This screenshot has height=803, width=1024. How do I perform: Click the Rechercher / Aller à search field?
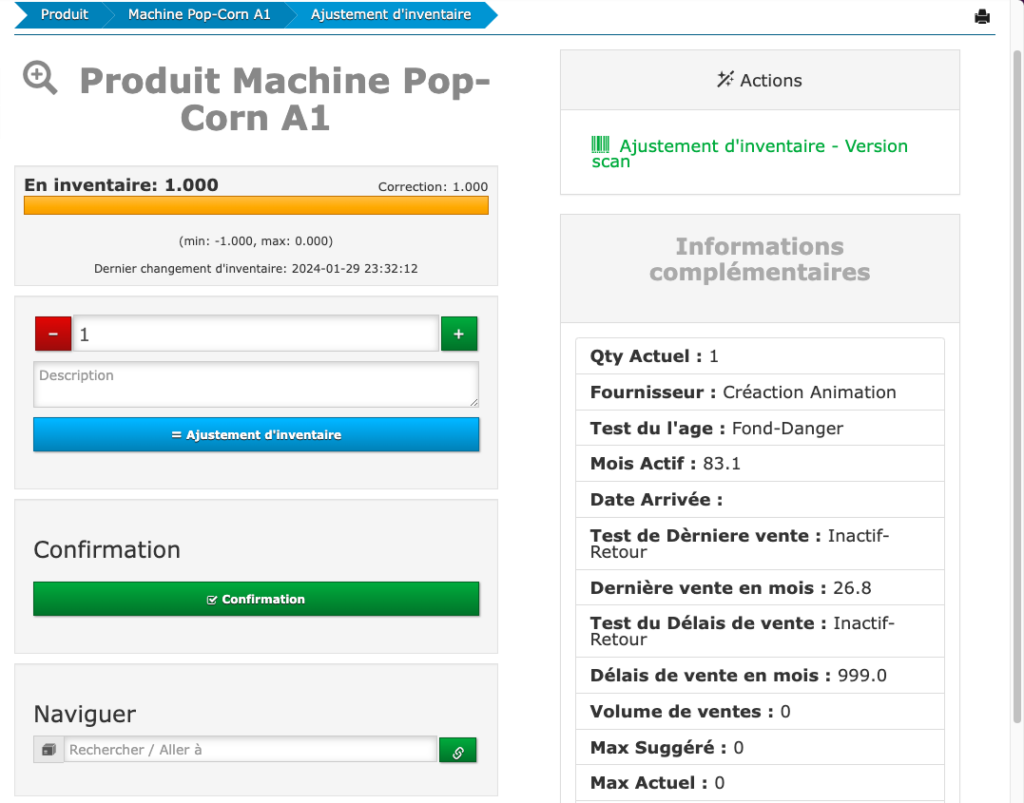coord(250,750)
